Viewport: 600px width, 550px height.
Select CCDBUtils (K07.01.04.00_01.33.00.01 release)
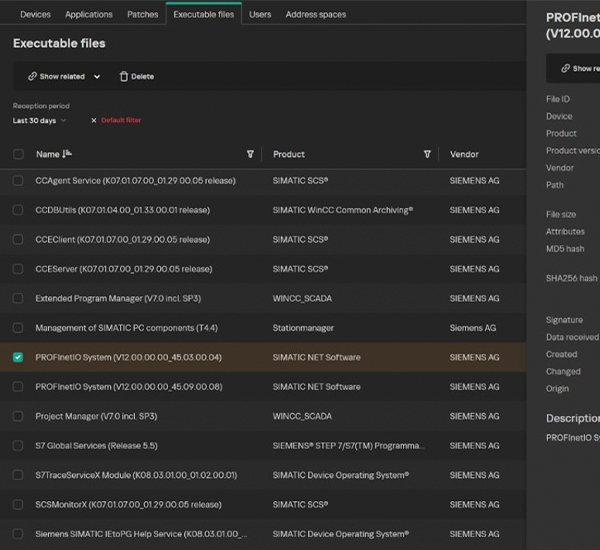pyautogui.click(x=122, y=210)
